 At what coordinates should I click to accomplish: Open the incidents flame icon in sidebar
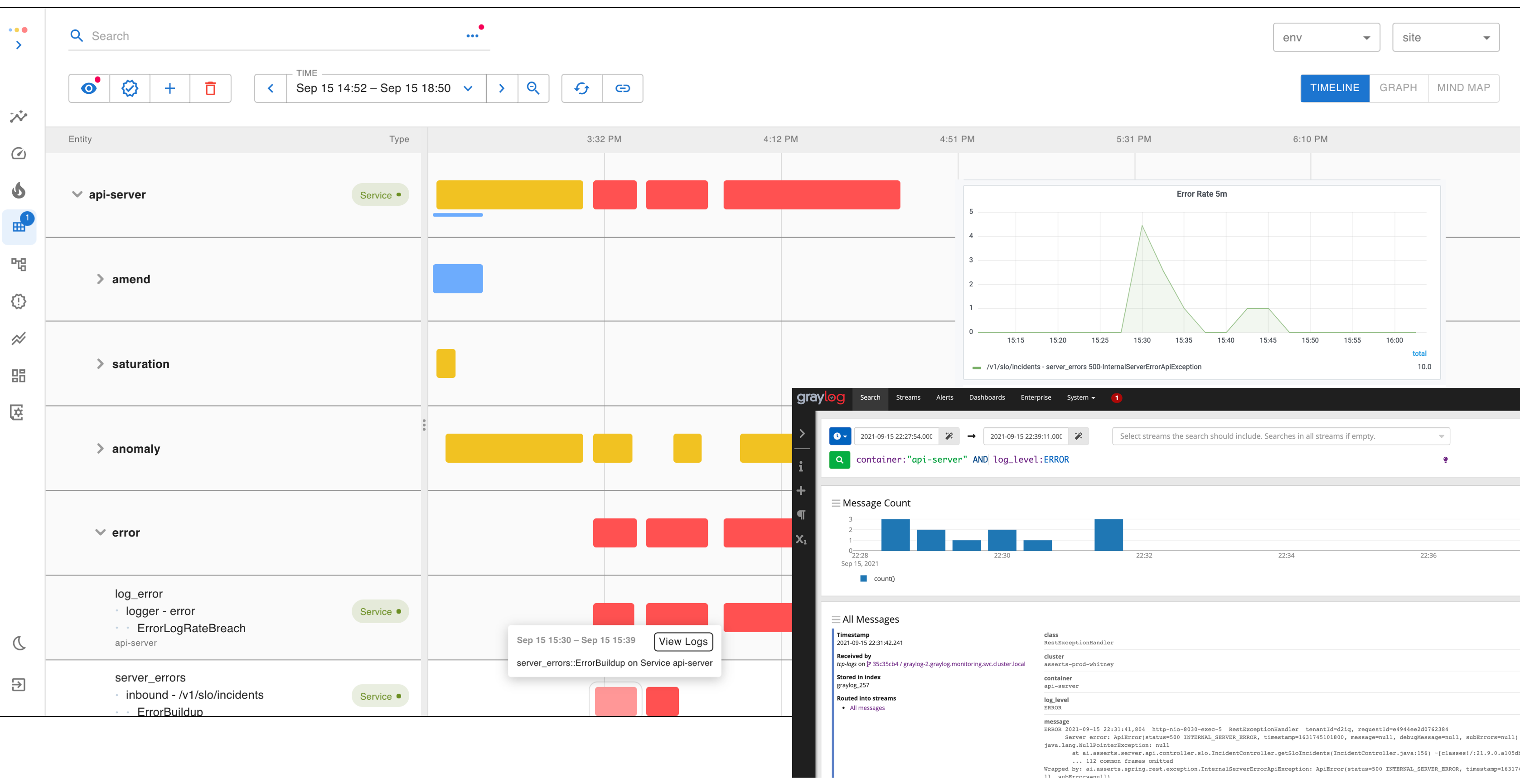click(19, 190)
